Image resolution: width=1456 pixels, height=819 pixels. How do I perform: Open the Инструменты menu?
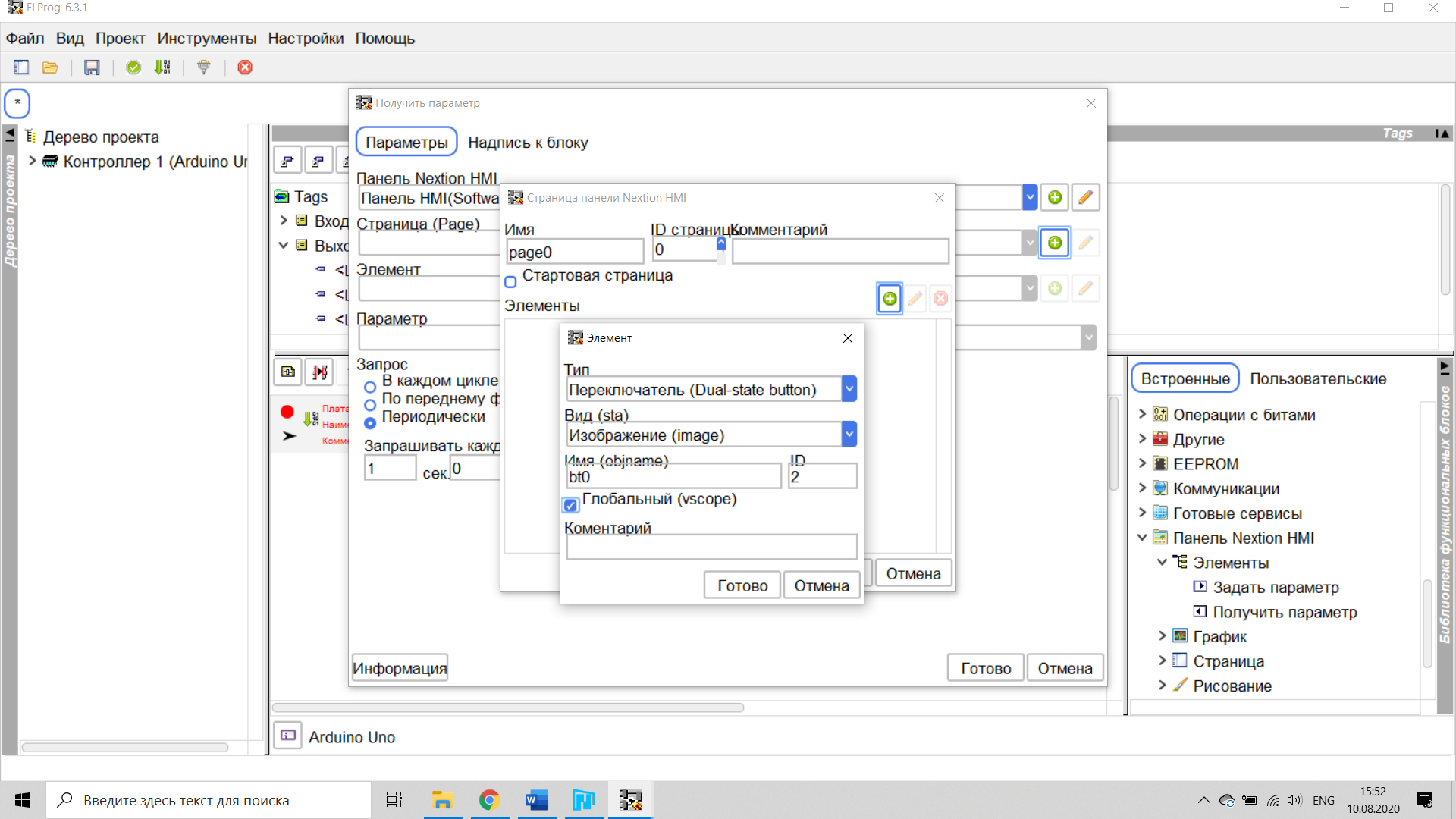206,39
